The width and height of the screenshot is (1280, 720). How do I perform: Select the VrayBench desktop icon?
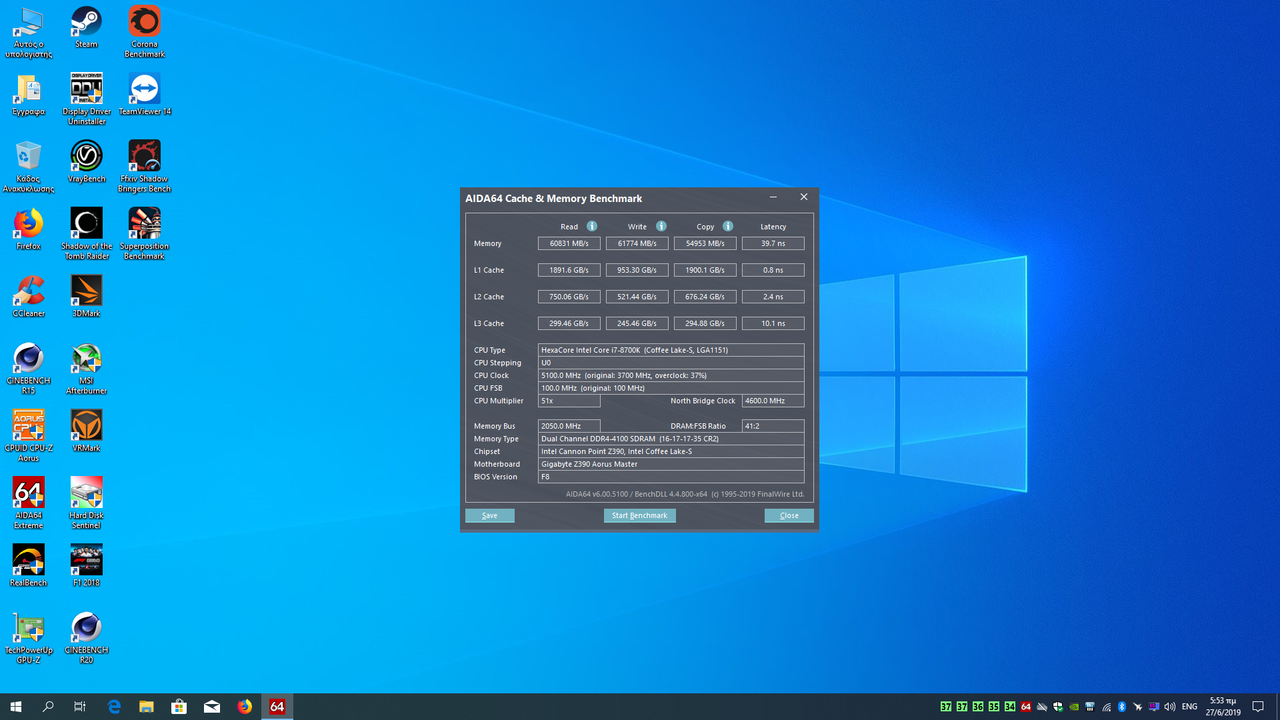86,161
